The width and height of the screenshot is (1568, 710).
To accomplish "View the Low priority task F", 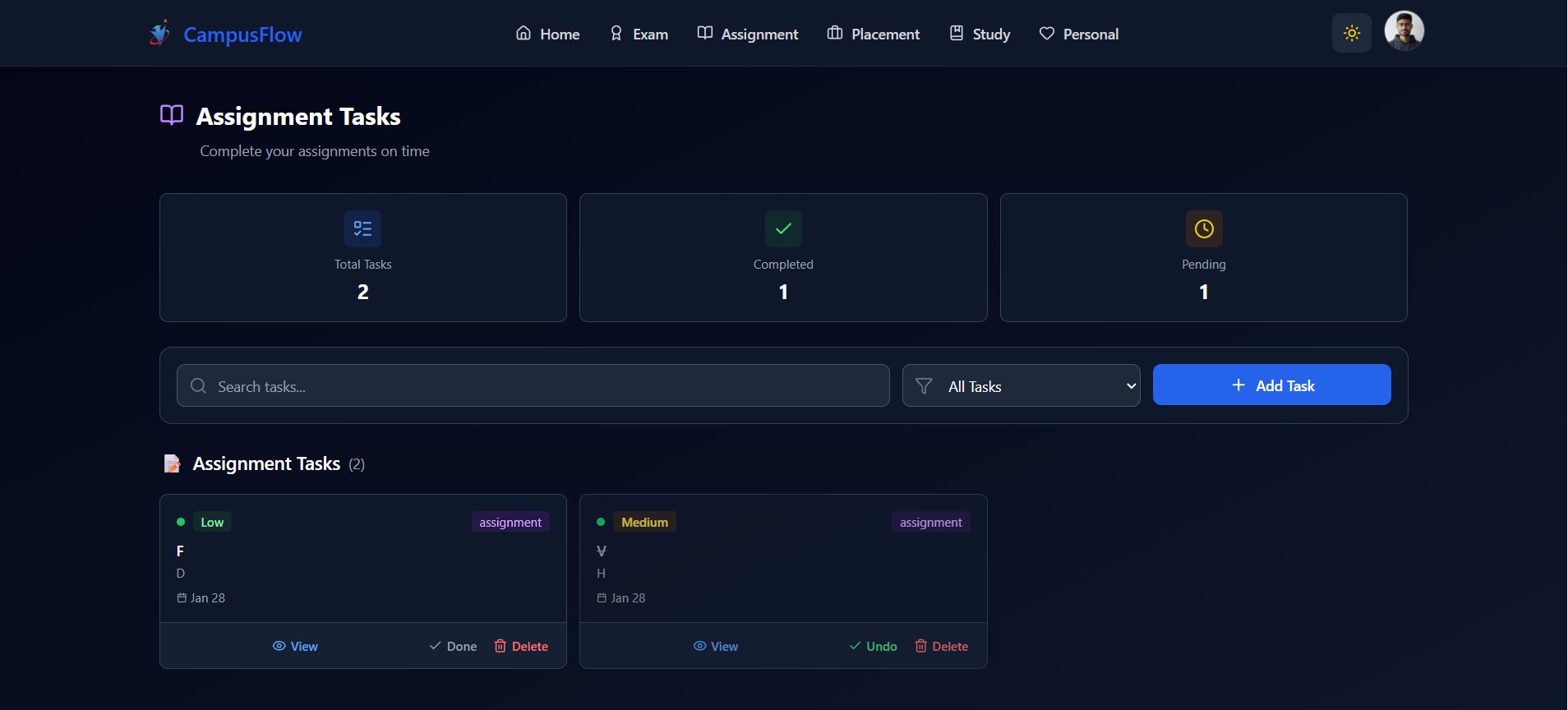I will coord(295,647).
